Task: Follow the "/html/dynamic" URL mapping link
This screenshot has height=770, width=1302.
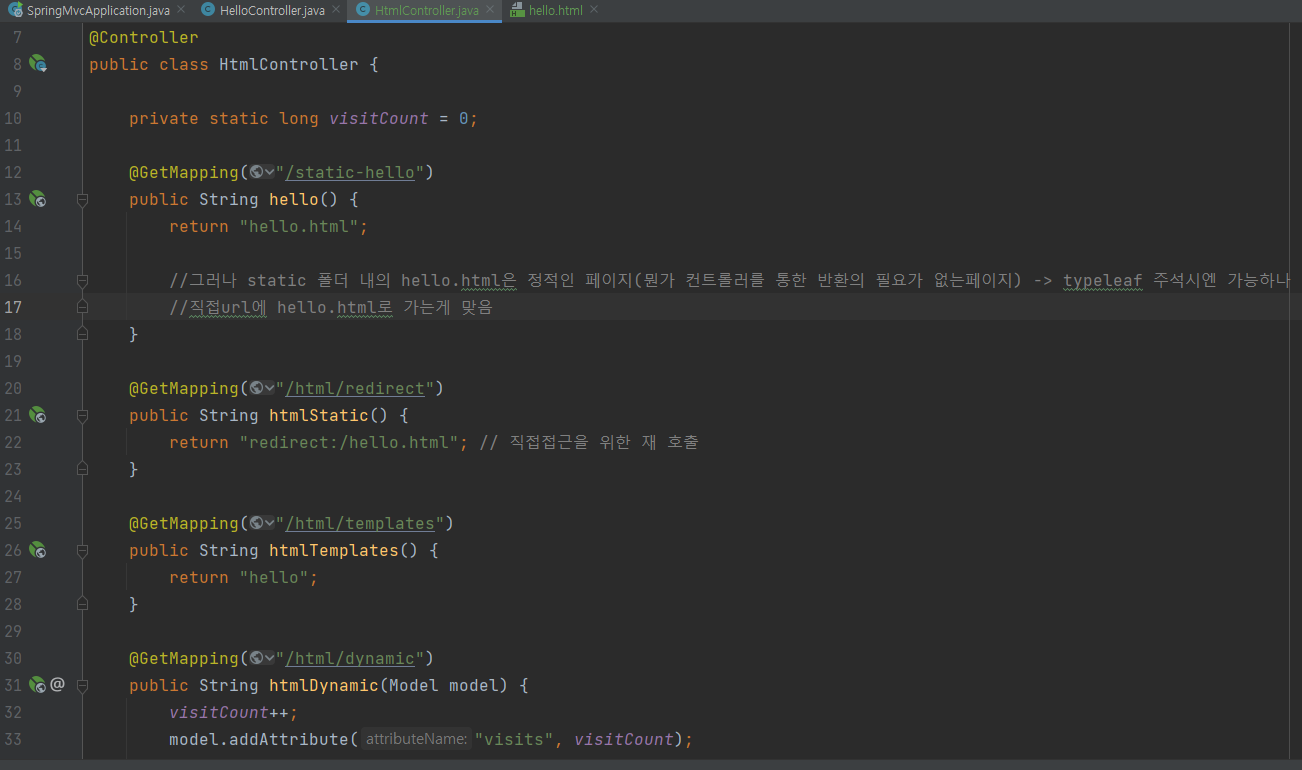Action: [x=350, y=658]
